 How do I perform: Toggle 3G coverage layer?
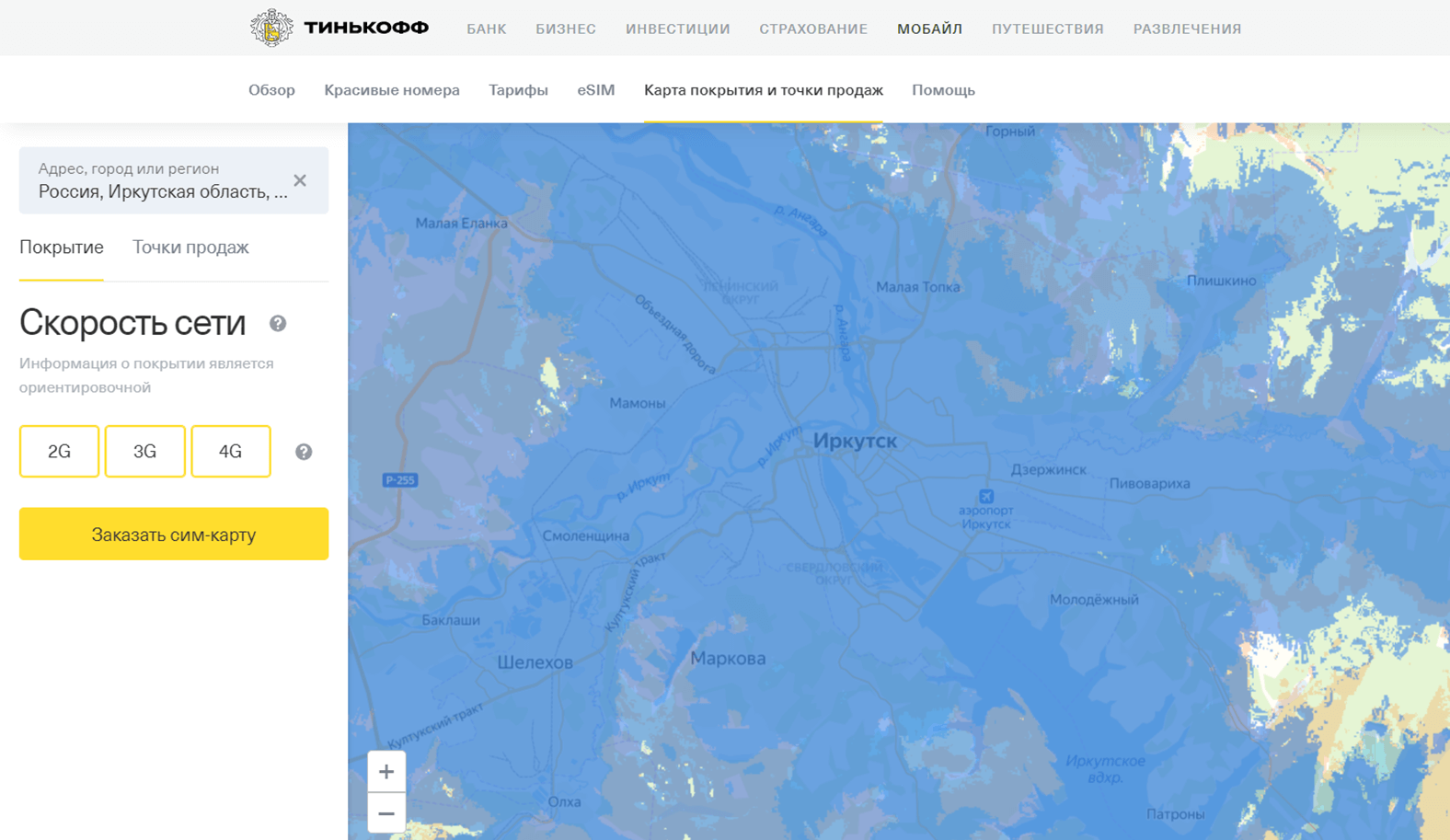tap(144, 451)
